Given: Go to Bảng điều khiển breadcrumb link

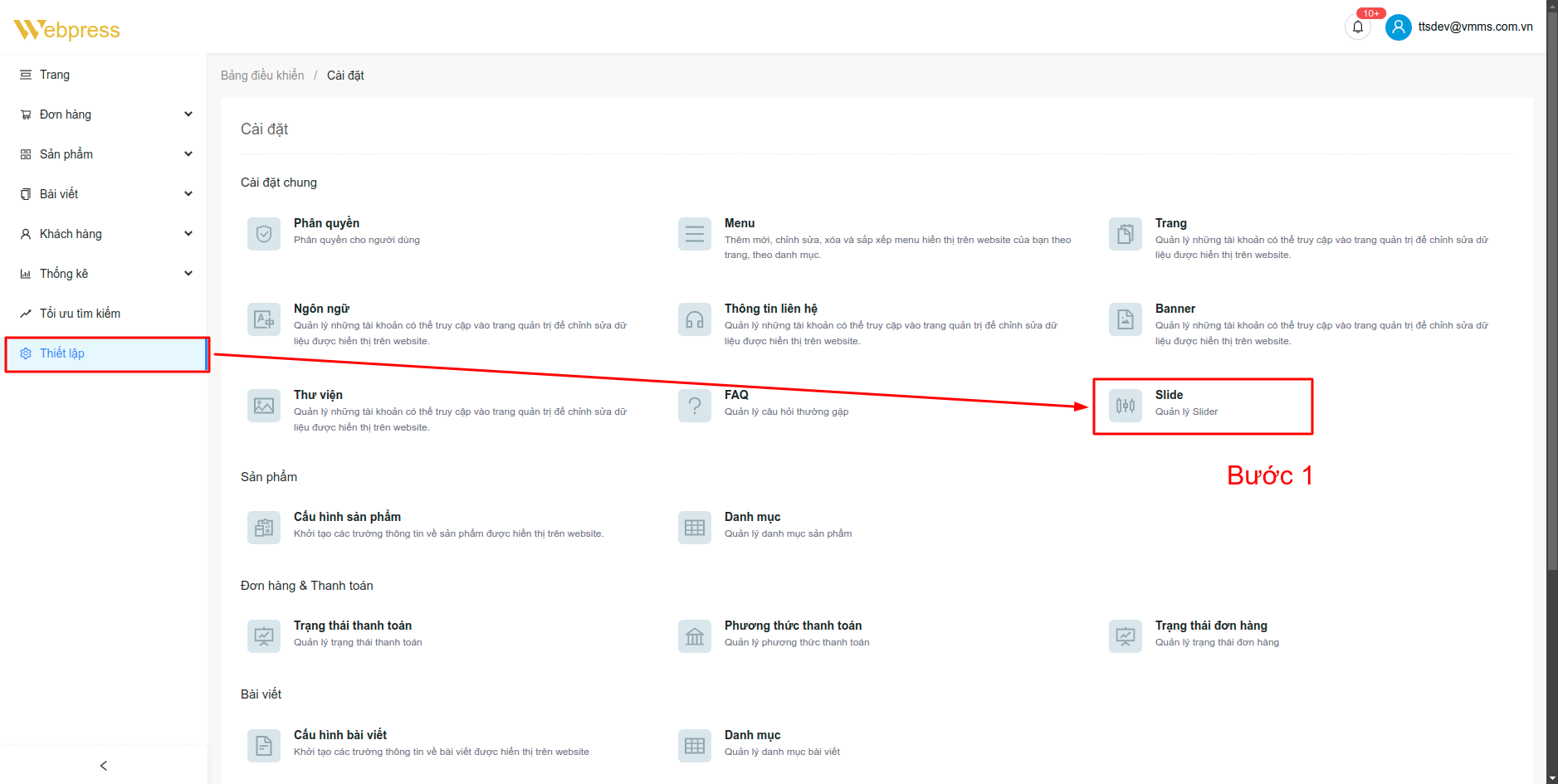Looking at the screenshot, I should pyautogui.click(x=262, y=75).
